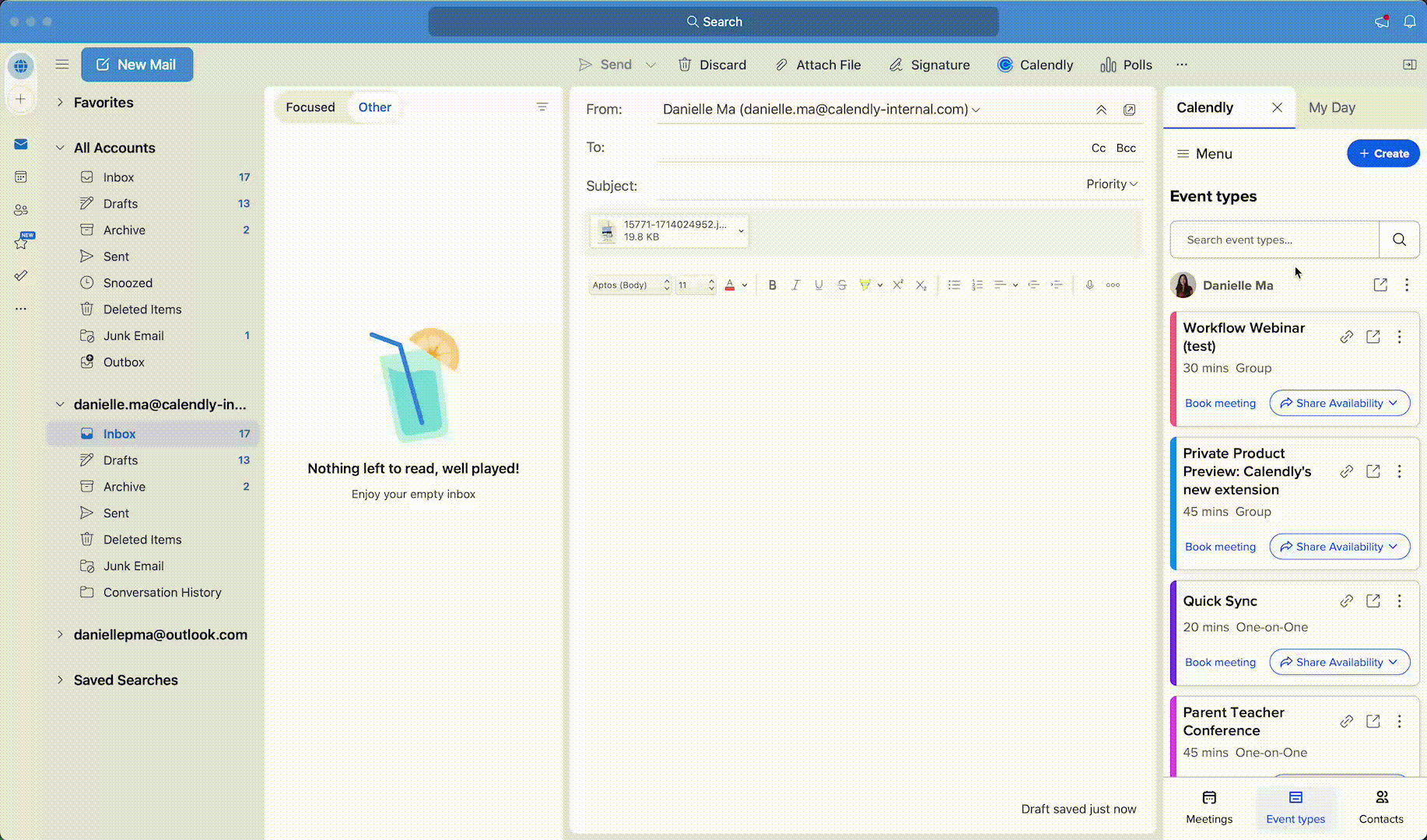Switch to the My Day tab

1332,107
